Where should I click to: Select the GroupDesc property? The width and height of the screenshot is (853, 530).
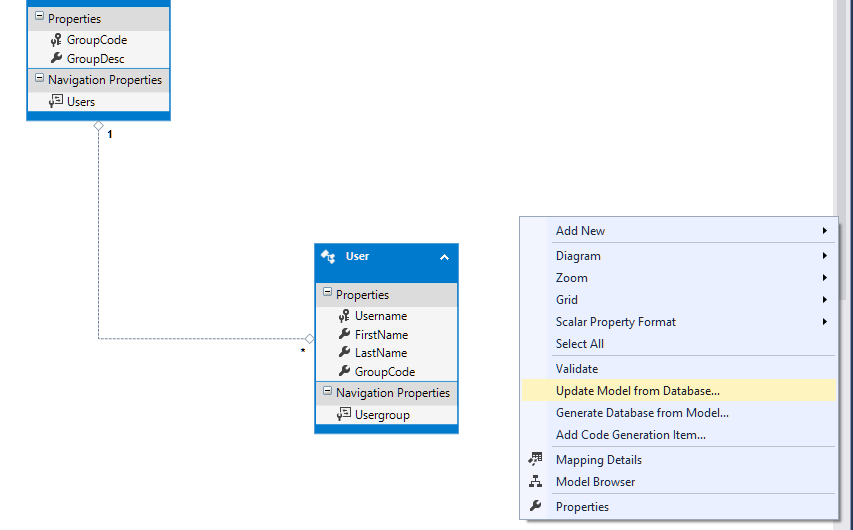click(x=96, y=59)
